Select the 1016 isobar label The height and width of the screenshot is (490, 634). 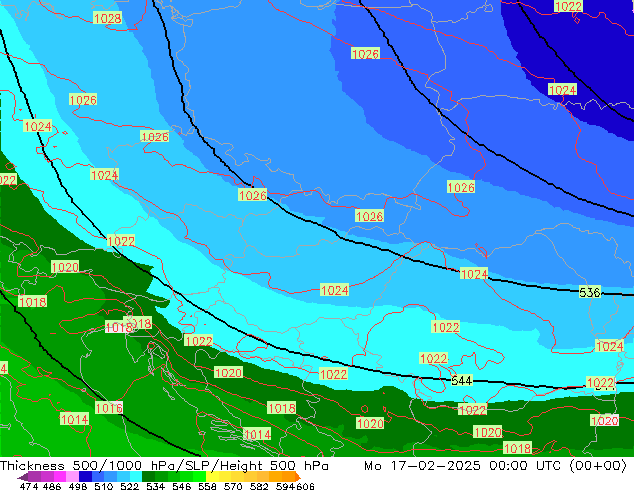click(x=109, y=408)
